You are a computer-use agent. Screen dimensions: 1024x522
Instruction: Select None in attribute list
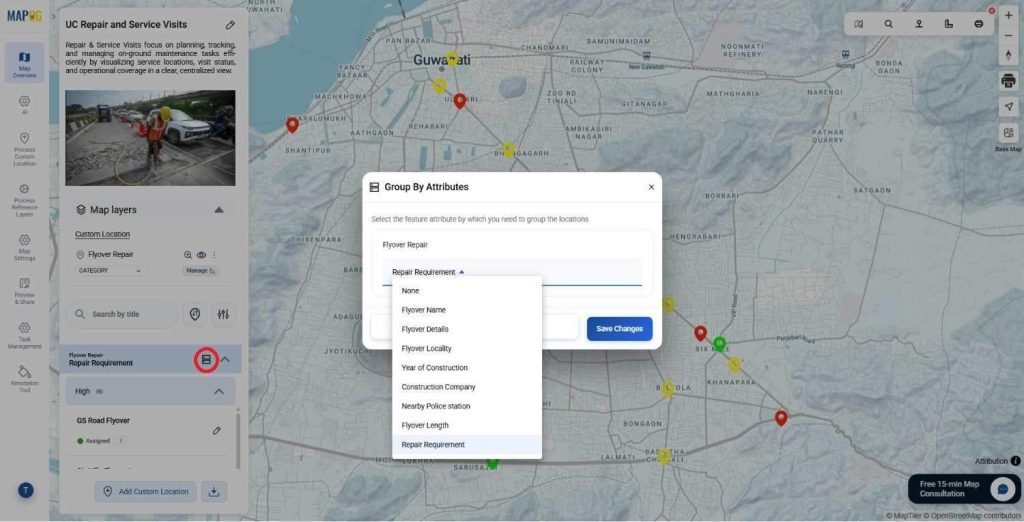tap(467, 291)
